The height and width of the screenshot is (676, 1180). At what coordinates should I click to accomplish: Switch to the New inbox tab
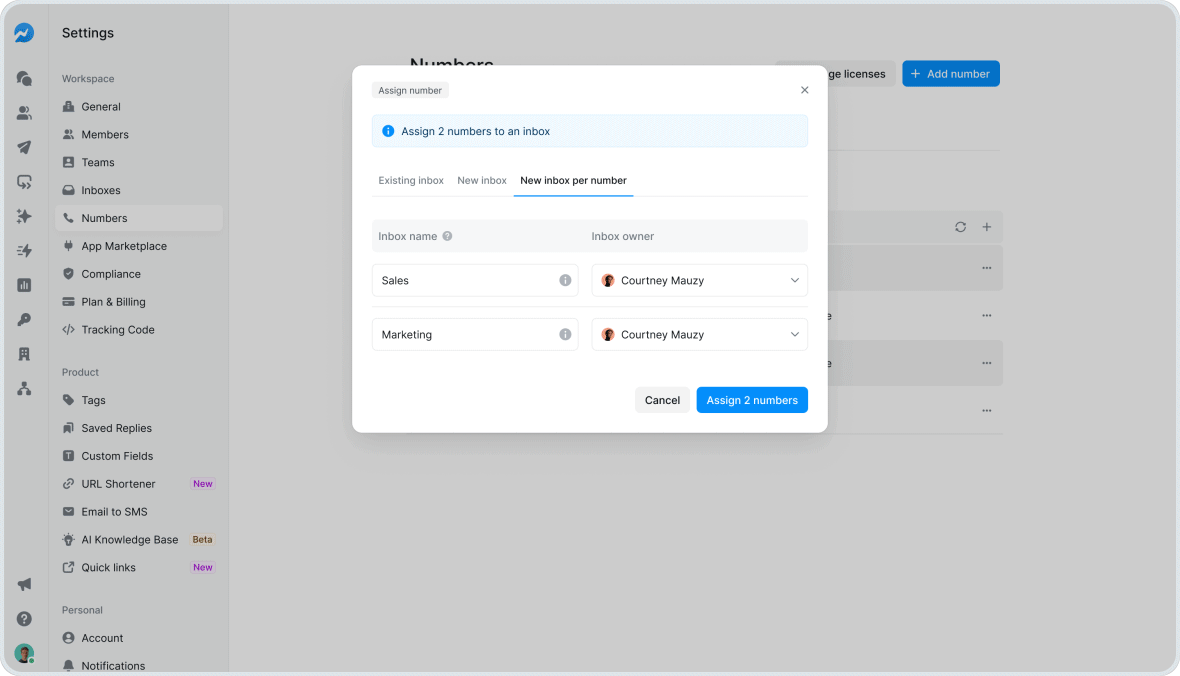(481, 180)
